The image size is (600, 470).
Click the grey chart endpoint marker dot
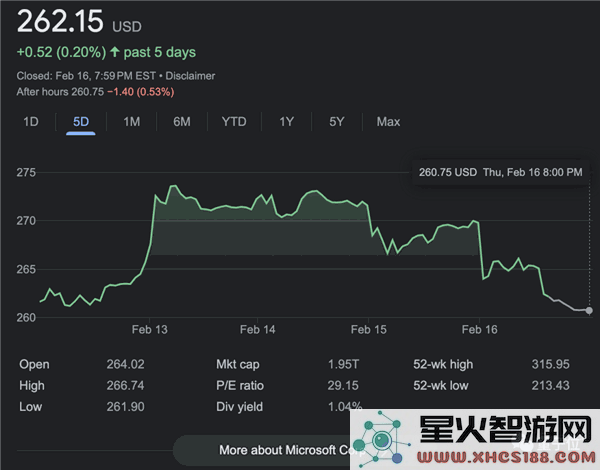[589, 310]
